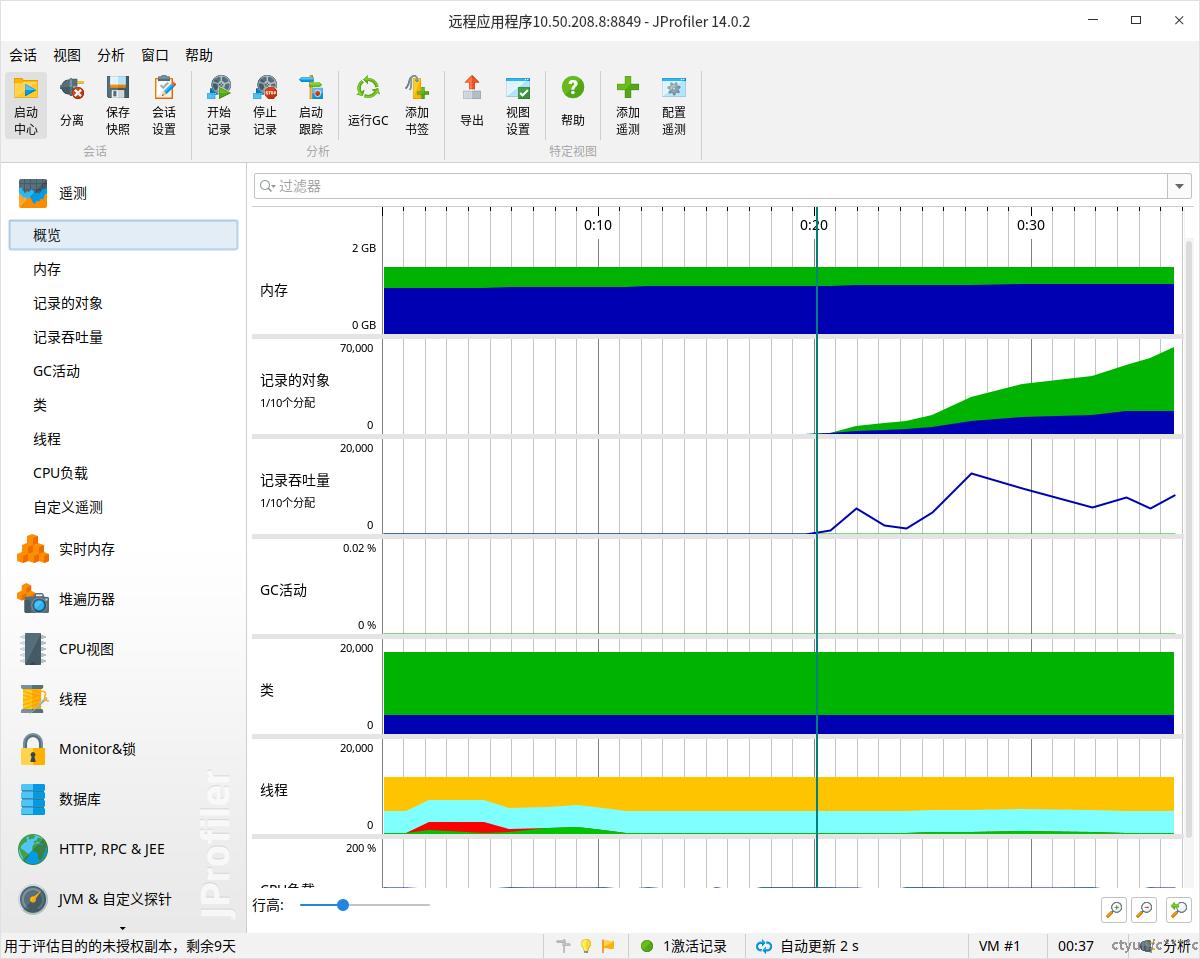Click the 0:10 timeline label
Screen dimensions: 1200x959
click(598, 225)
